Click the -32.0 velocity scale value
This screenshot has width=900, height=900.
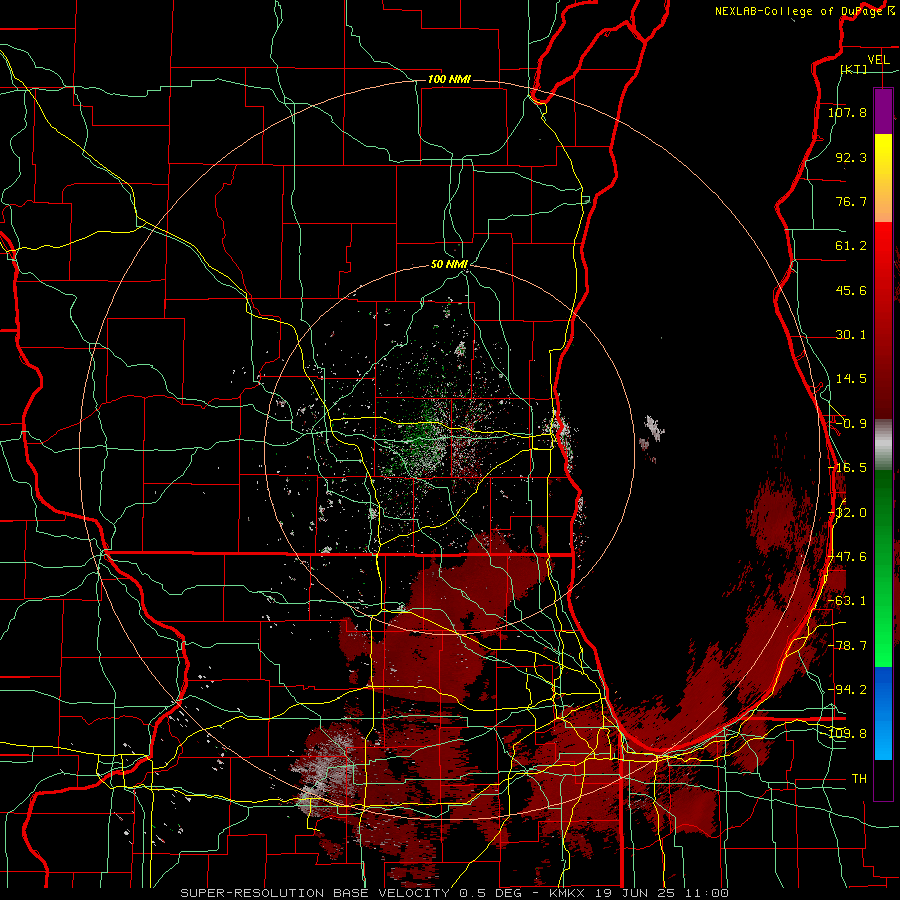pos(847,513)
